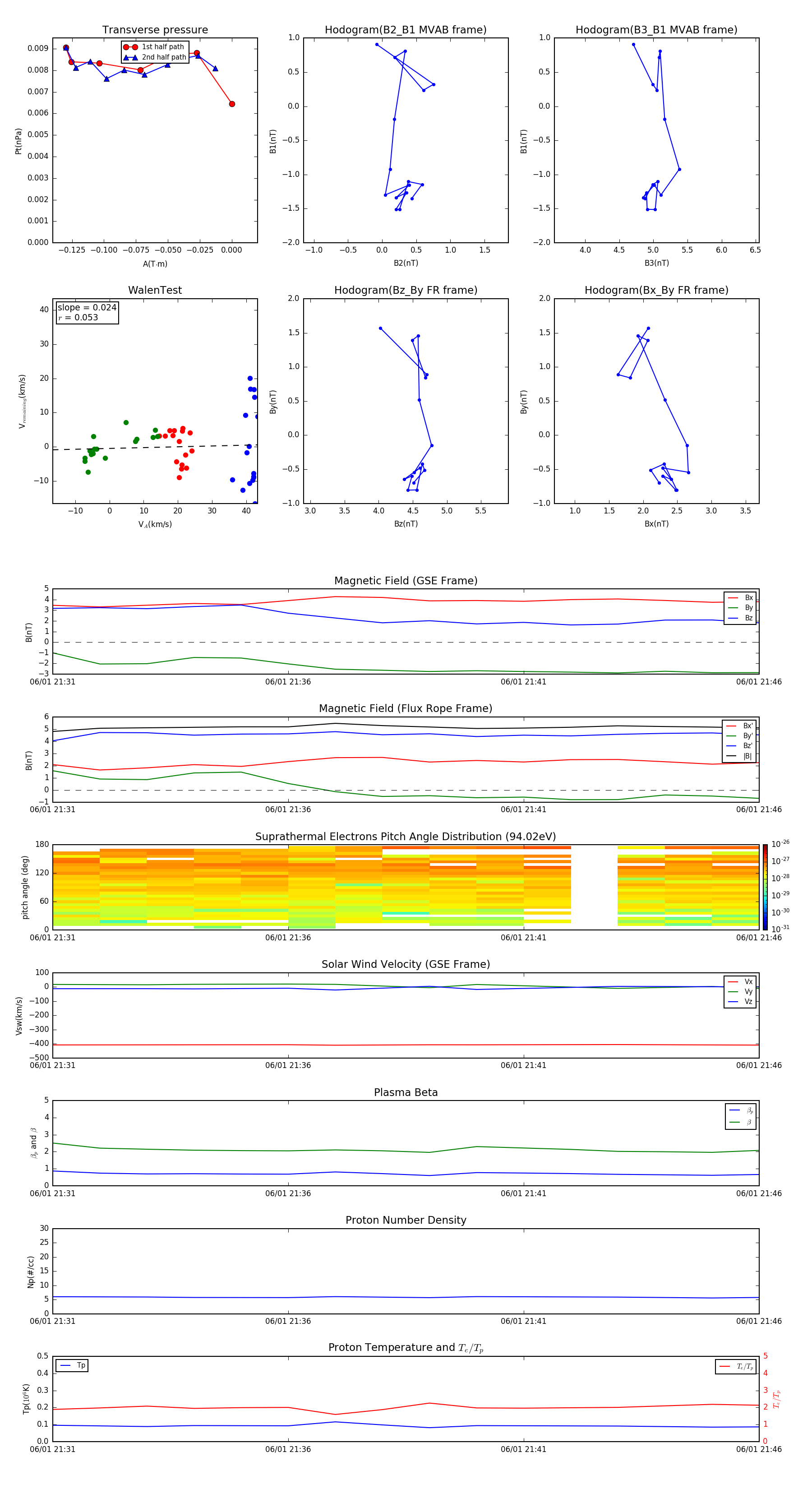This screenshot has height=1489, width=812.
Task: Click the "Proton Temperature and Te/Tp" title
Action: pos(406,1348)
